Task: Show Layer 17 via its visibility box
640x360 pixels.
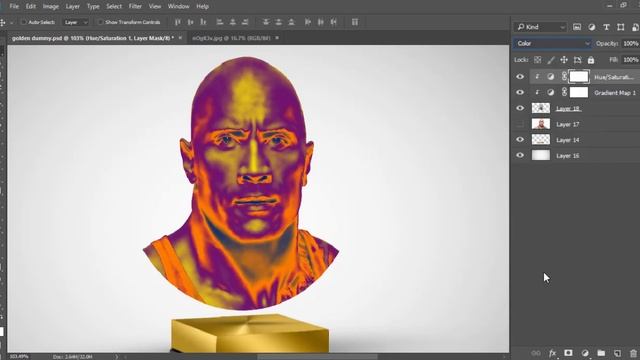Action: (x=520, y=124)
